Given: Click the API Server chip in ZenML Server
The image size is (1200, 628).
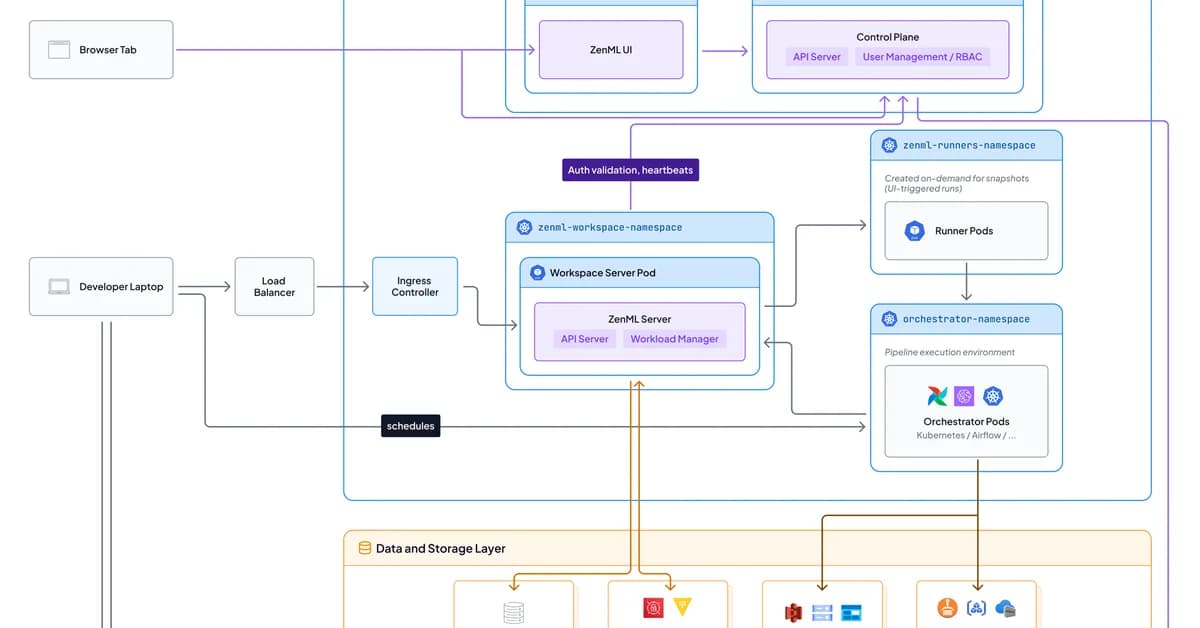Looking at the screenshot, I should tap(585, 339).
